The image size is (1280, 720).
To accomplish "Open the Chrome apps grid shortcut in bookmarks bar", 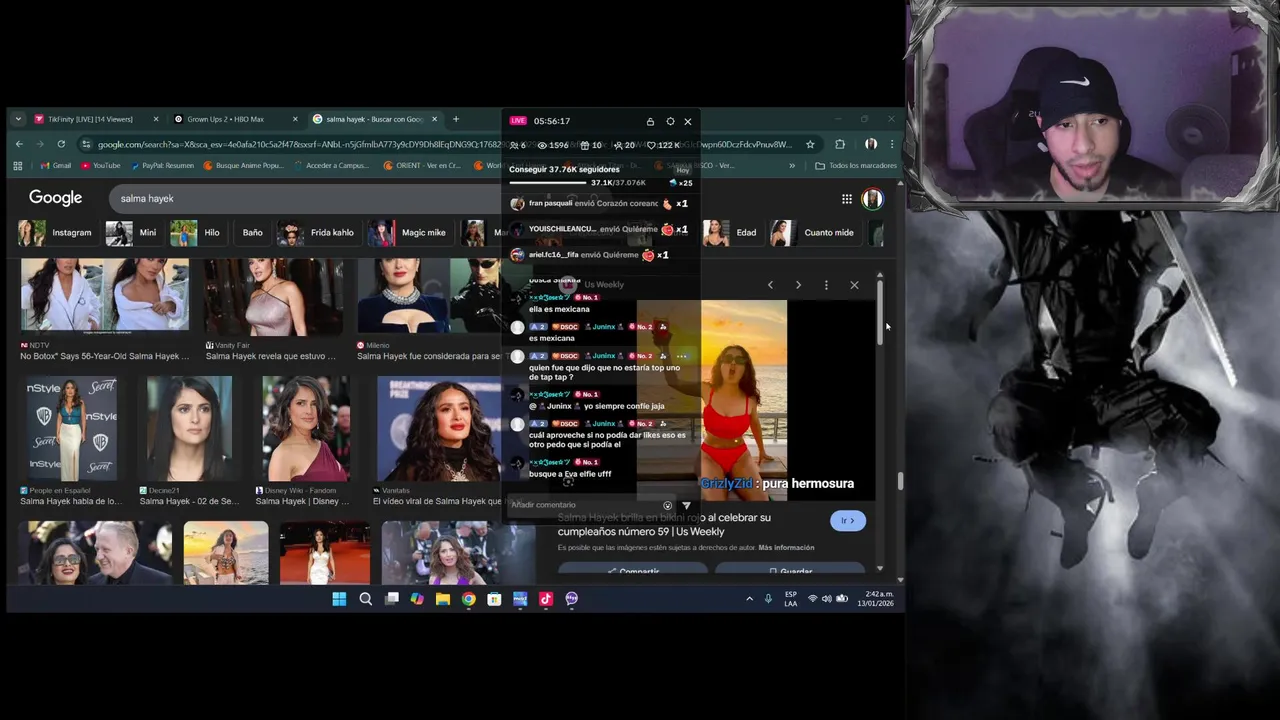I will pyautogui.click(x=18, y=166).
